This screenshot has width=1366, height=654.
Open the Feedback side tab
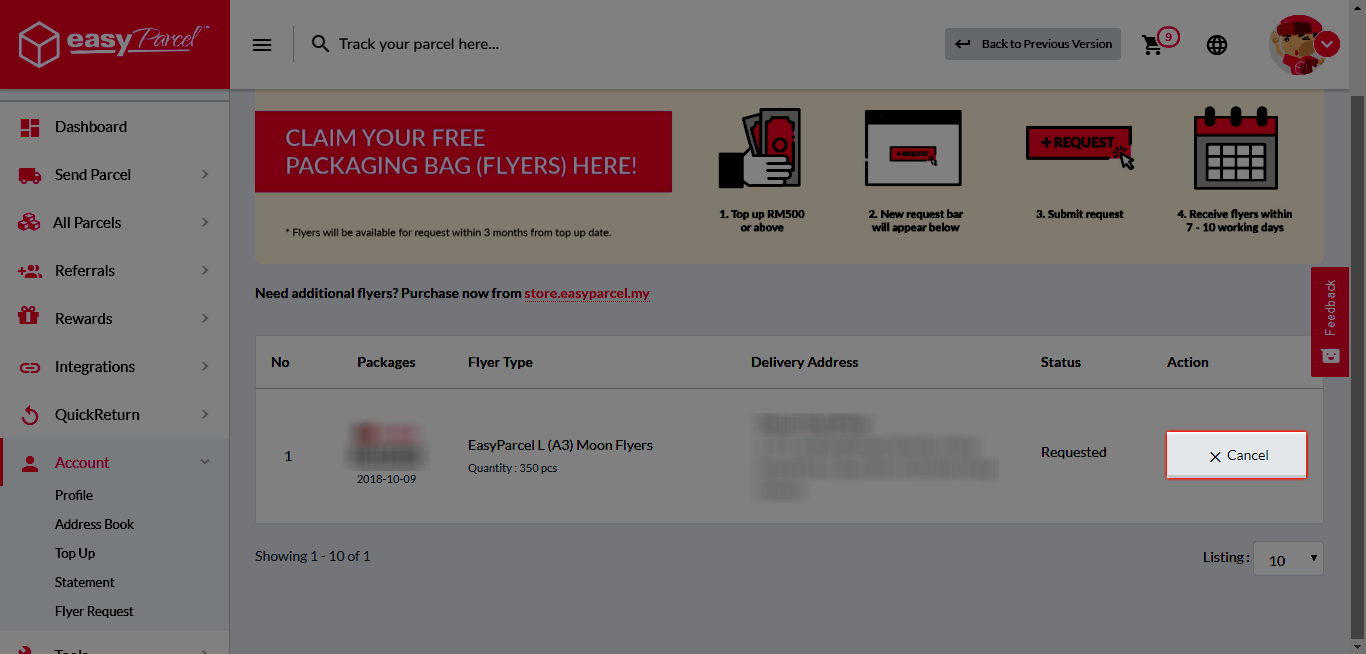coord(1329,322)
